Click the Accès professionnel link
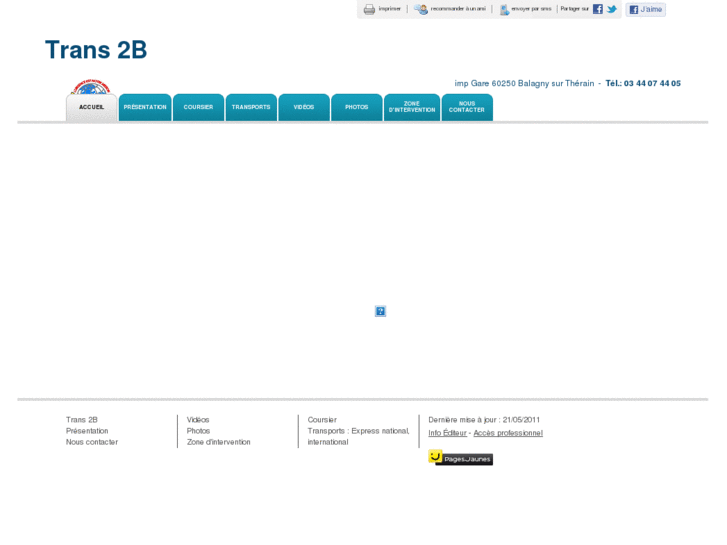The height and width of the screenshot is (545, 727). 508,433
